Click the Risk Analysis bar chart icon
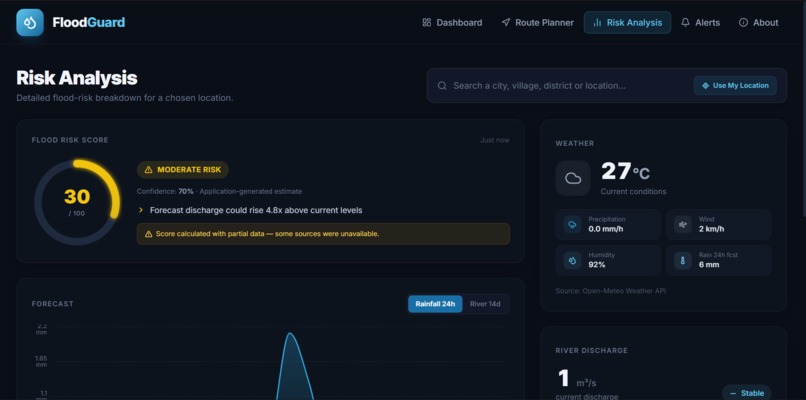Image resolution: width=806 pixels, height=400 pixels. [x=597, y=23]
